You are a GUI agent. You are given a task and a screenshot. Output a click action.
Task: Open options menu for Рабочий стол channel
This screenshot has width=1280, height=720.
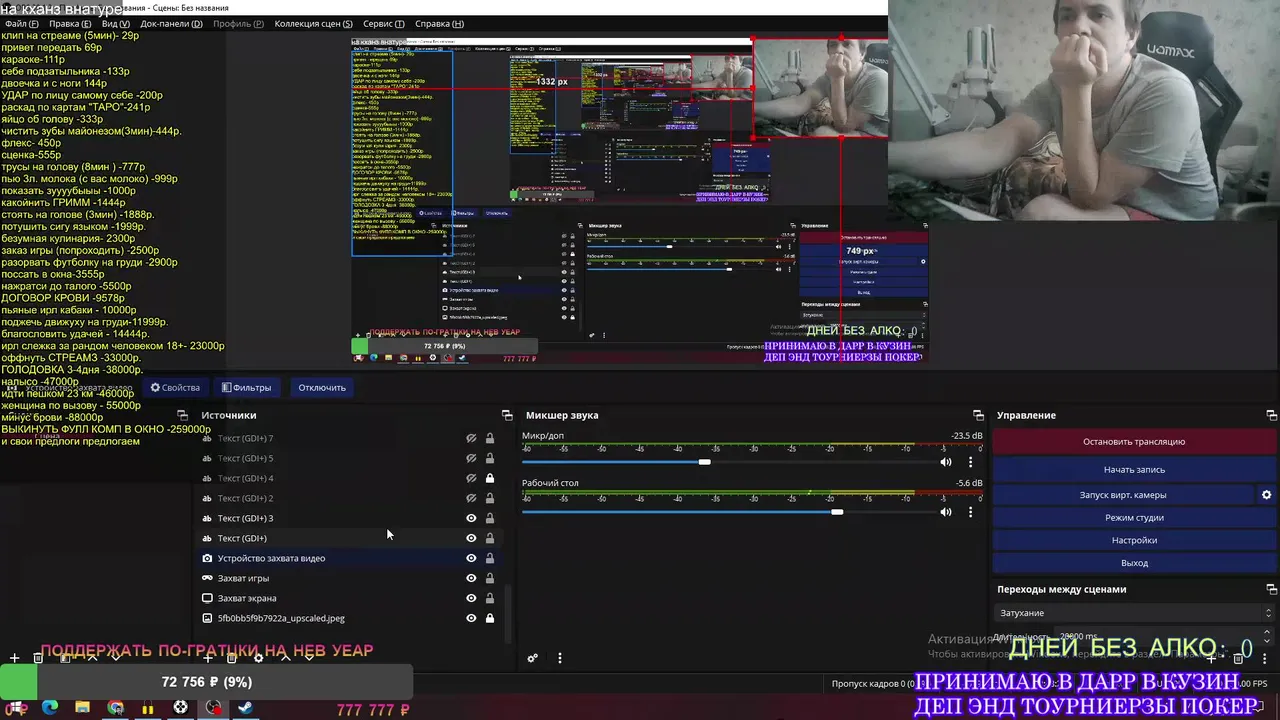coord(970,512)
